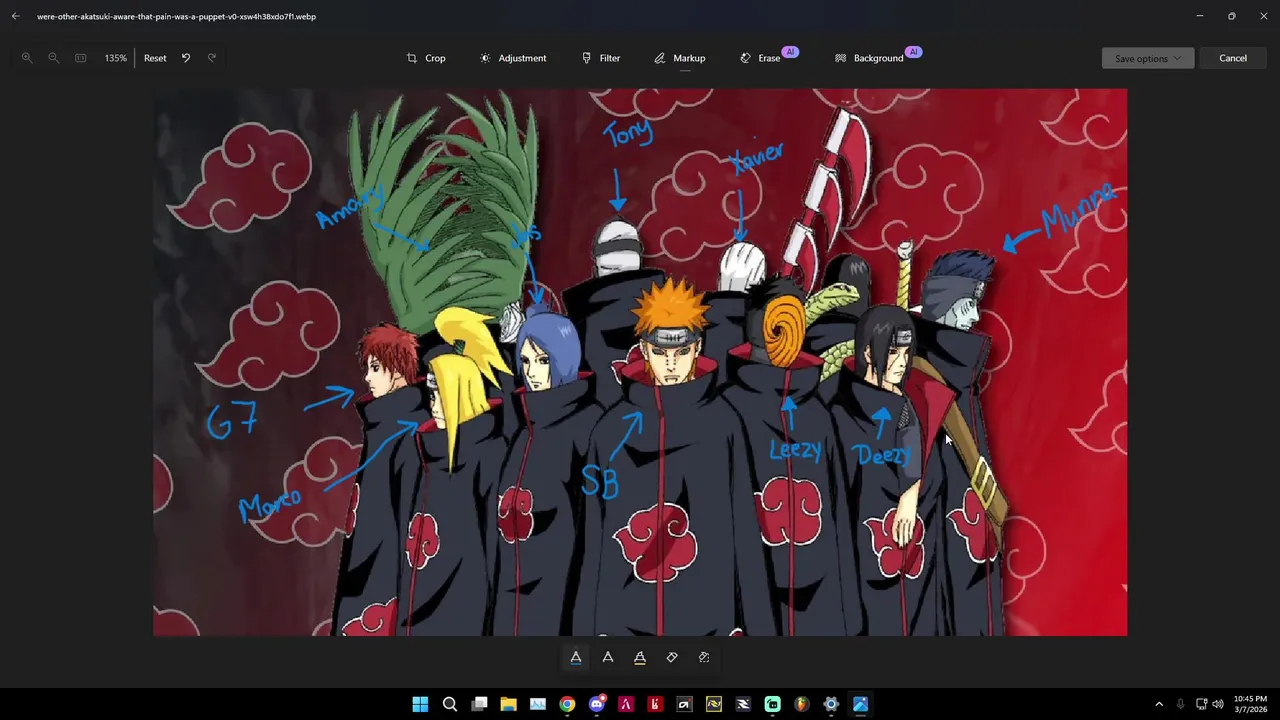Select the white pen tool
The height and width of the screenshot is (720, 1280).
click(x=608, y=657)
